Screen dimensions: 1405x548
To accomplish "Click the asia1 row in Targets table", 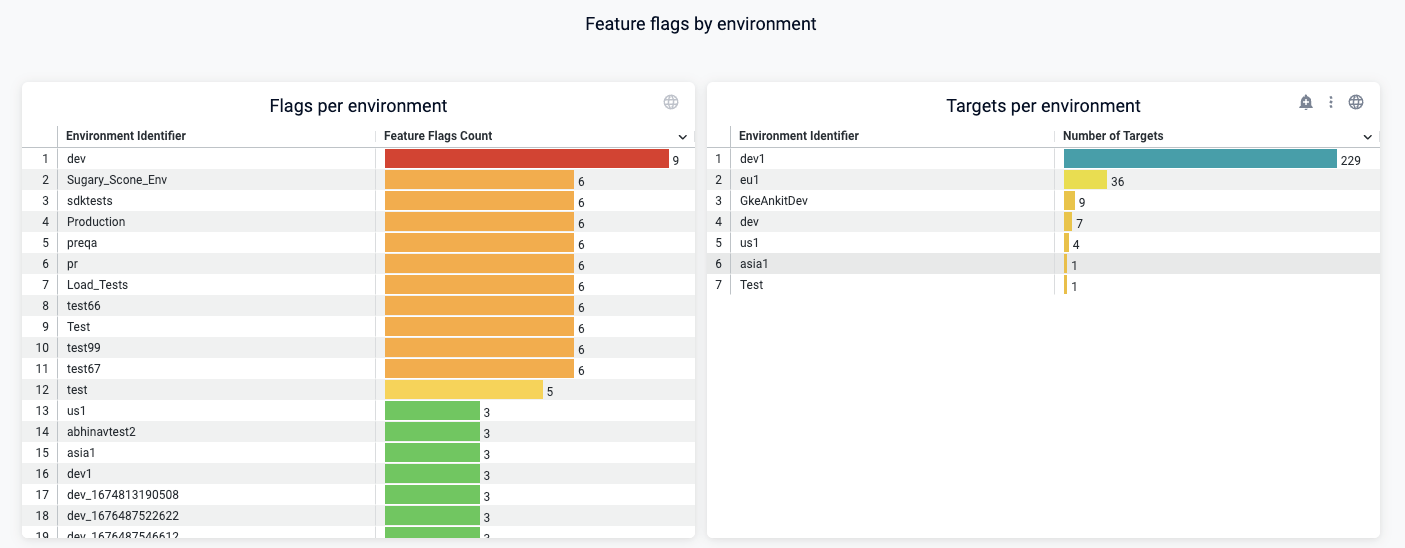I will (754, 264).
